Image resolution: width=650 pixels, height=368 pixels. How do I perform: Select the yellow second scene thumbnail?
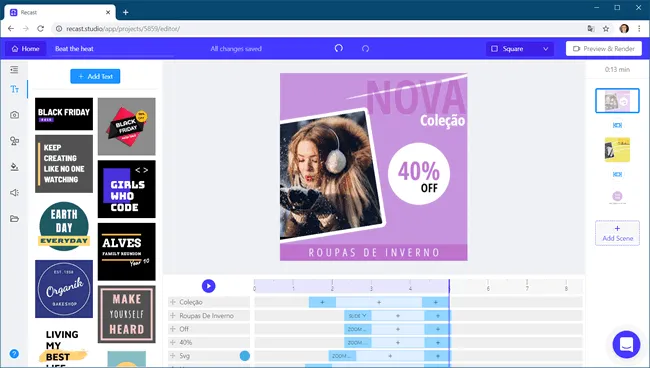coord(617,150)
